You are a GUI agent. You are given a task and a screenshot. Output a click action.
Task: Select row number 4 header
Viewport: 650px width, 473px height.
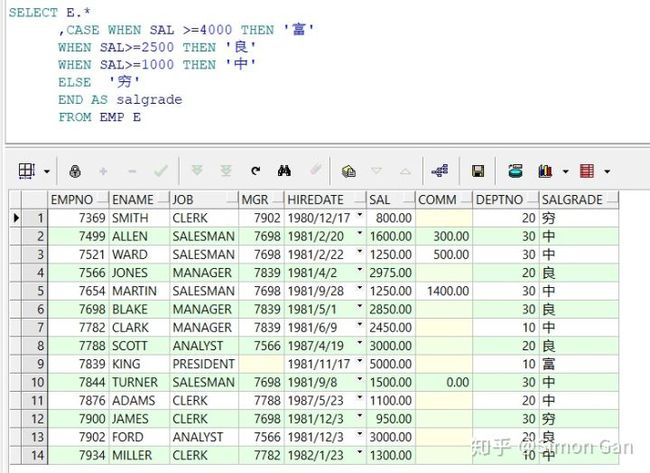[35, 273]
